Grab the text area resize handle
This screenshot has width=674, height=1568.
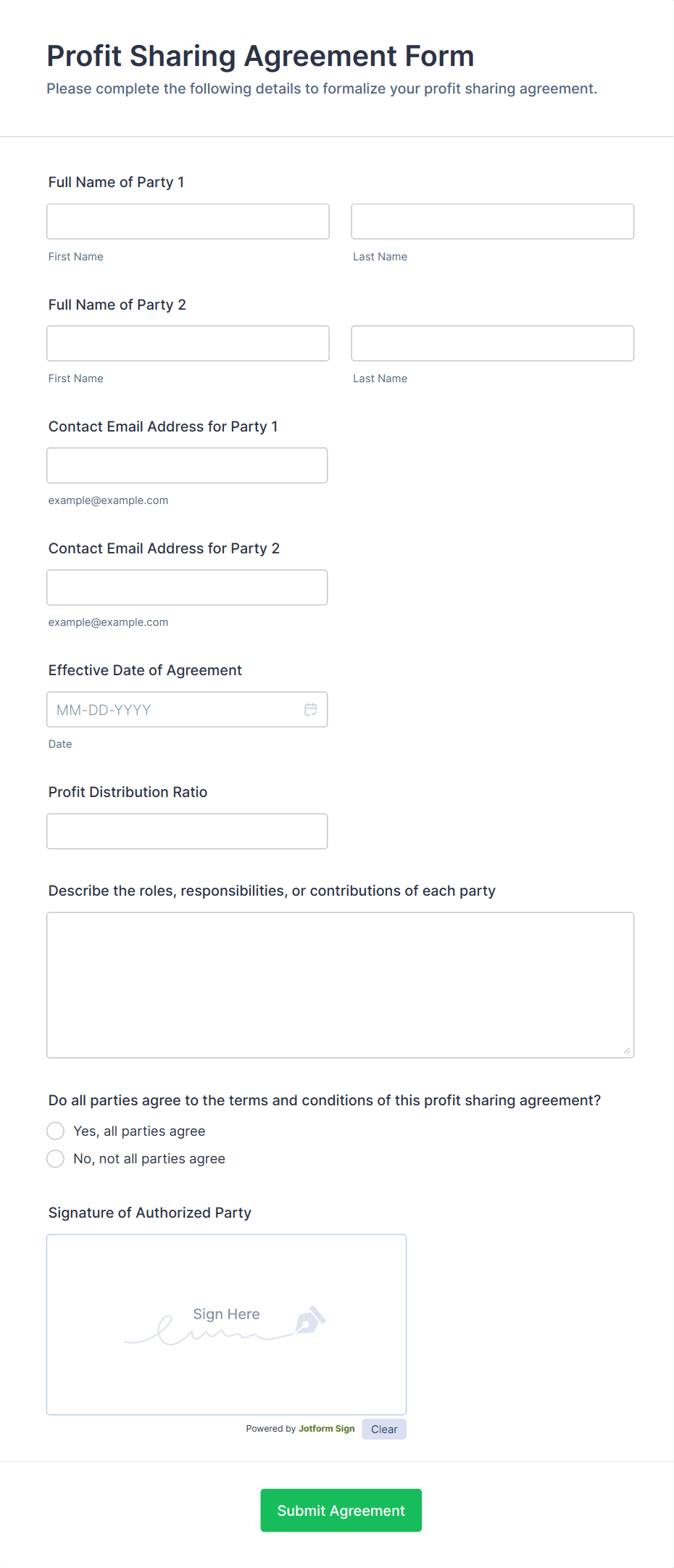click(627, 1050)
